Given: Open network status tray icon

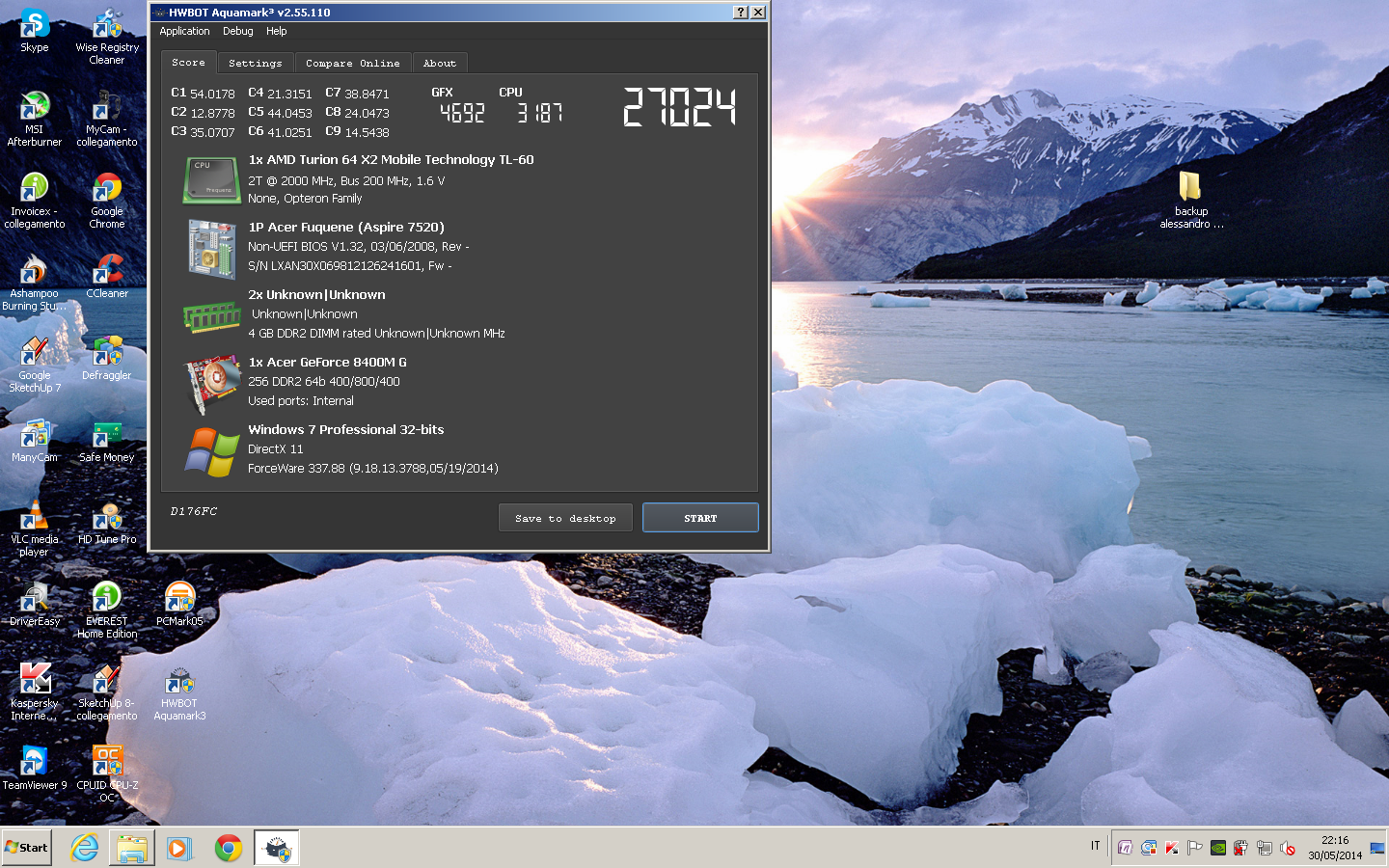Looking at the screenshot, I should click(x=1265, y=848).
